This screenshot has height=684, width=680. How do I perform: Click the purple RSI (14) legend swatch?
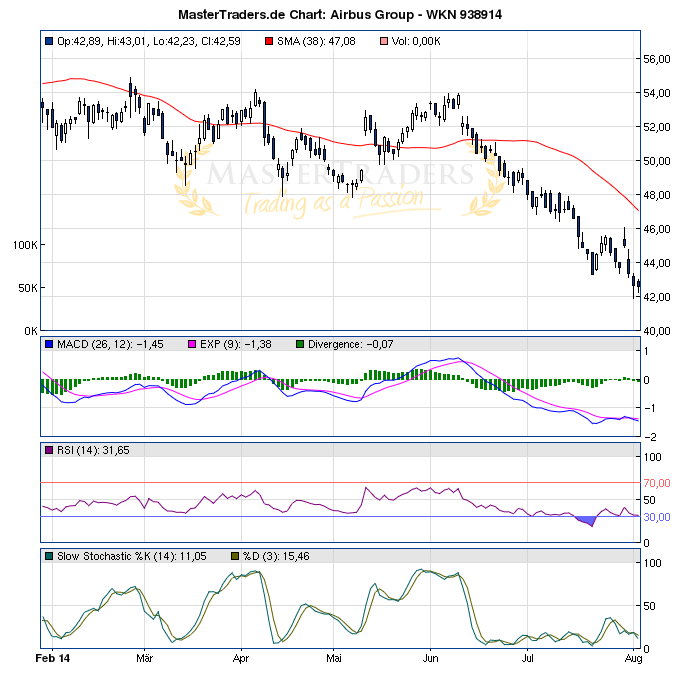[49, 450]
